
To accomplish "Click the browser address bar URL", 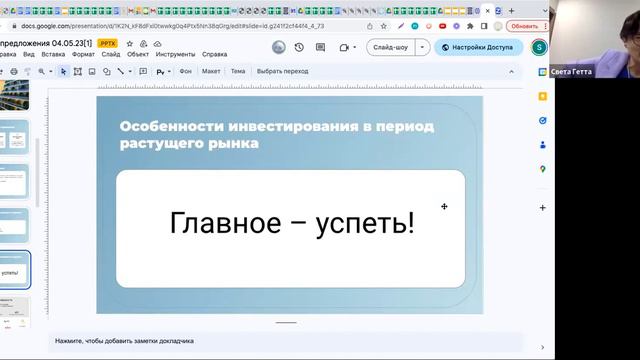I will (173, 26).
